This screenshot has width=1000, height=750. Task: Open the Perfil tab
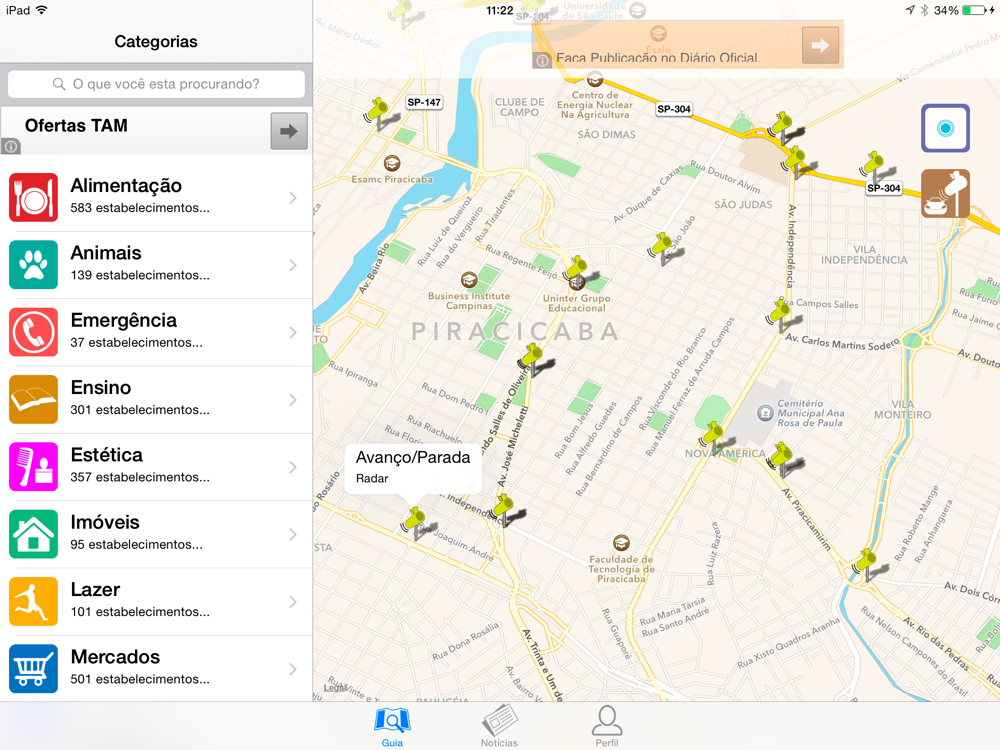[x=607, y=726]
